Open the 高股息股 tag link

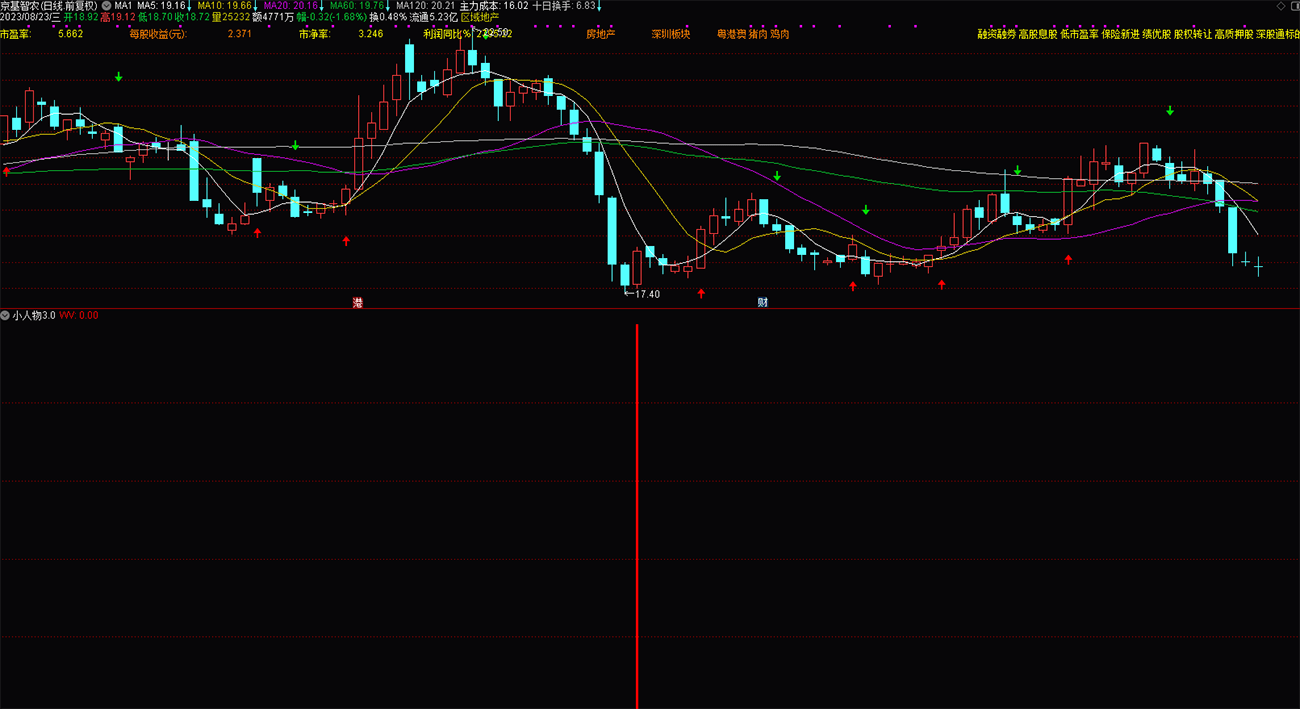click(1037, 34)
